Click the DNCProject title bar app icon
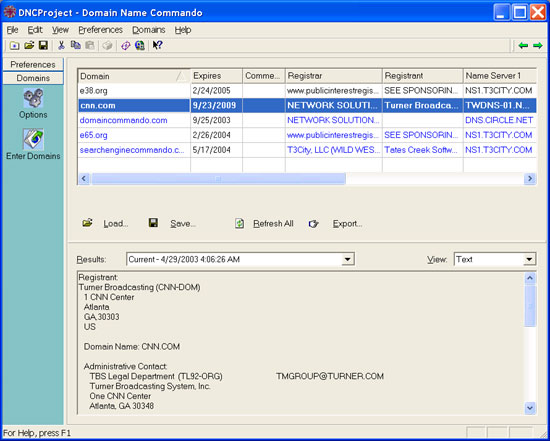 coord(10,12)
